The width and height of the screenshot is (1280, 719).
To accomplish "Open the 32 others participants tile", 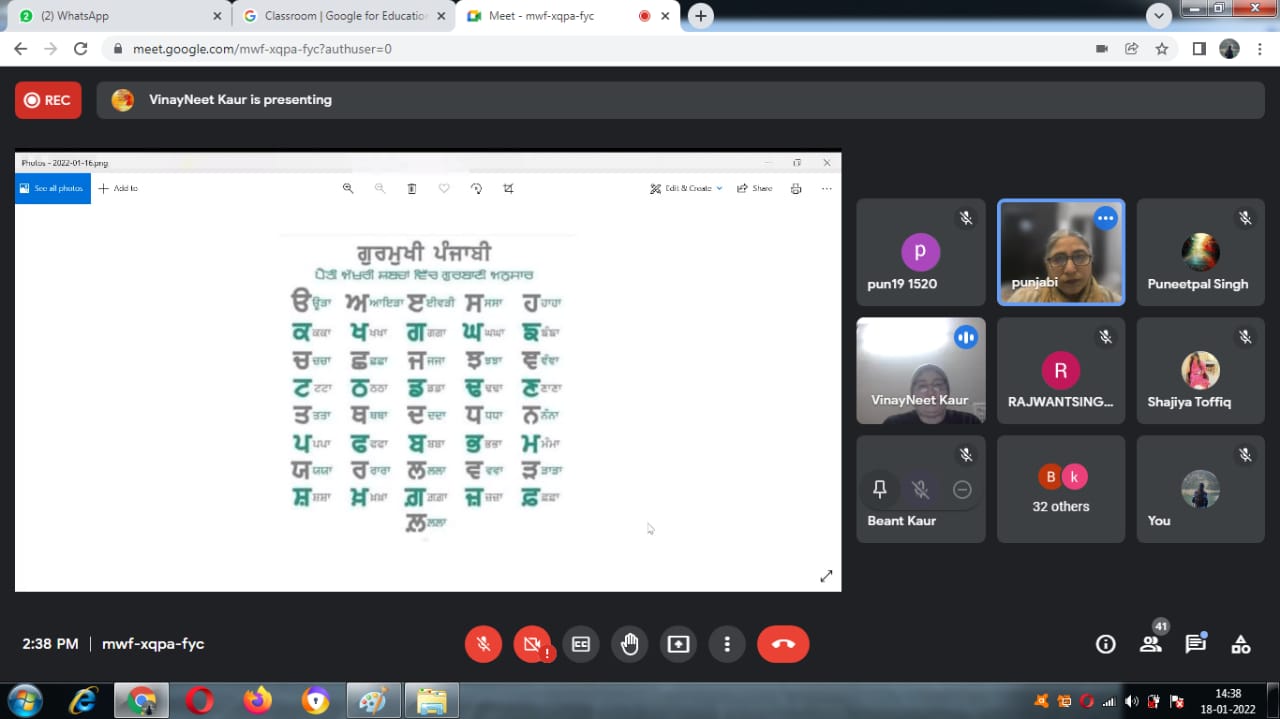I will point(1060,489).
